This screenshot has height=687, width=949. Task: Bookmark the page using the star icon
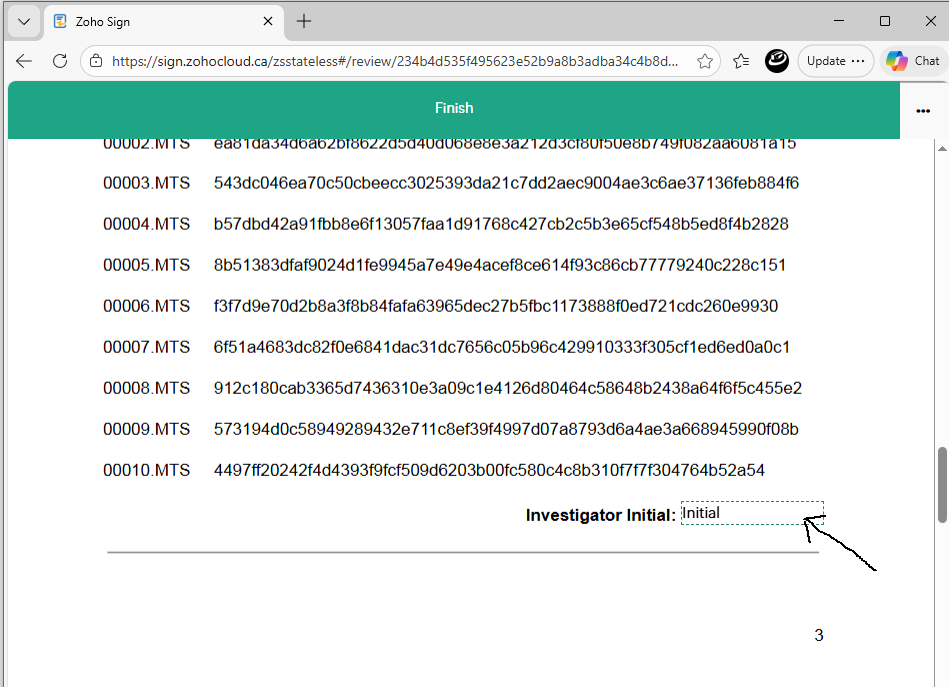tap(706, 61)
